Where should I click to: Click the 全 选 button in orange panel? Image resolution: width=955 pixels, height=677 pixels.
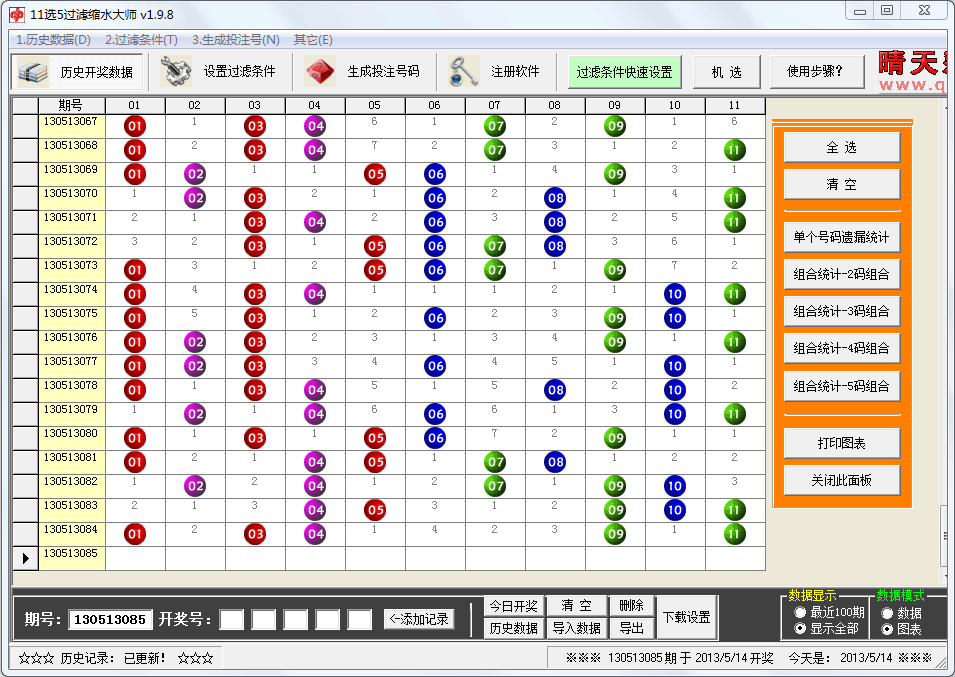841,147
